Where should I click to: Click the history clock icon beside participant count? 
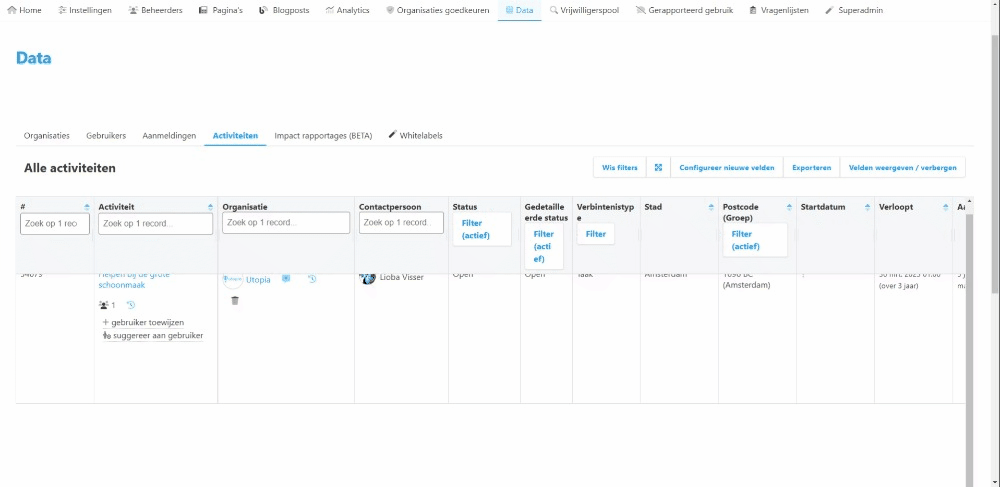click(131, 305)
